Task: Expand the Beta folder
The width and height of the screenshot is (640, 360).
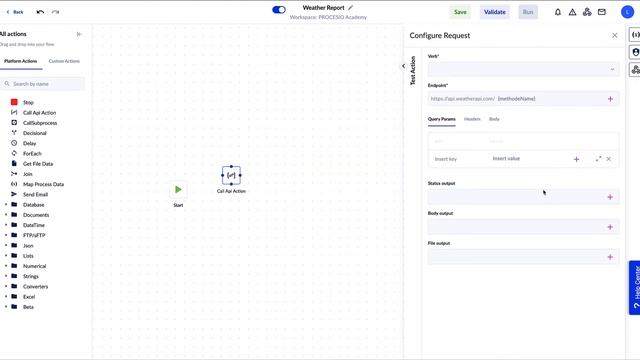Action: click(x=6, y=307)
